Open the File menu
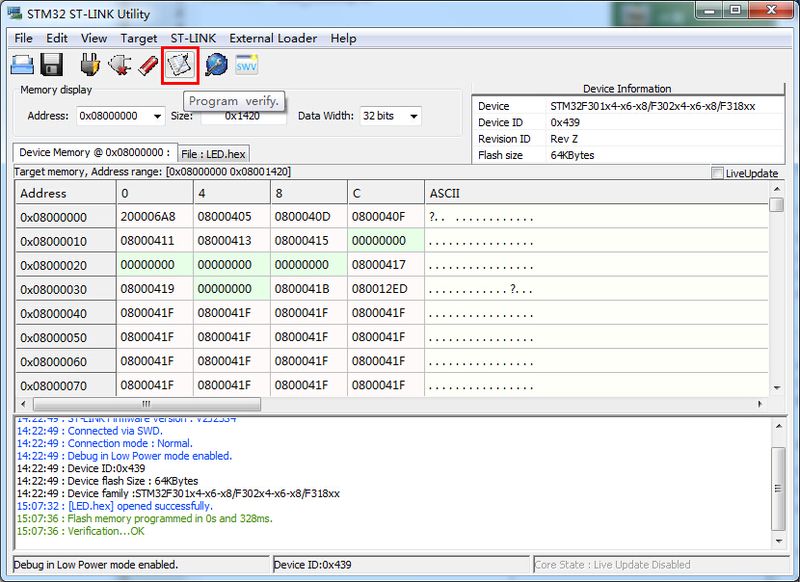The height and width of the screenshot is (582, 800). coord(23,38)
